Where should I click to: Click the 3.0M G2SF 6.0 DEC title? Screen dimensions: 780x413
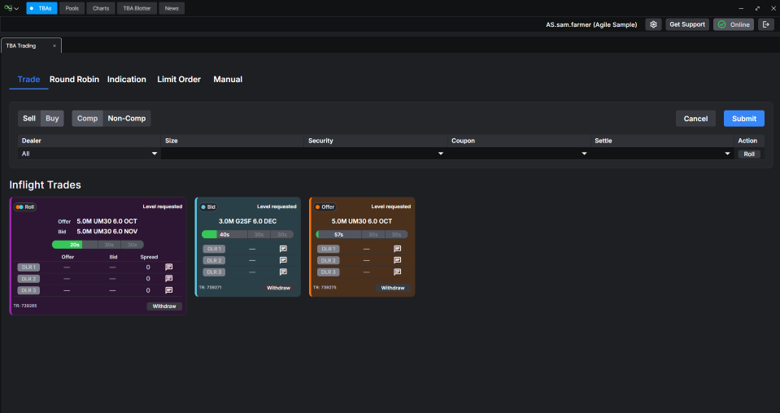[248, 221]
